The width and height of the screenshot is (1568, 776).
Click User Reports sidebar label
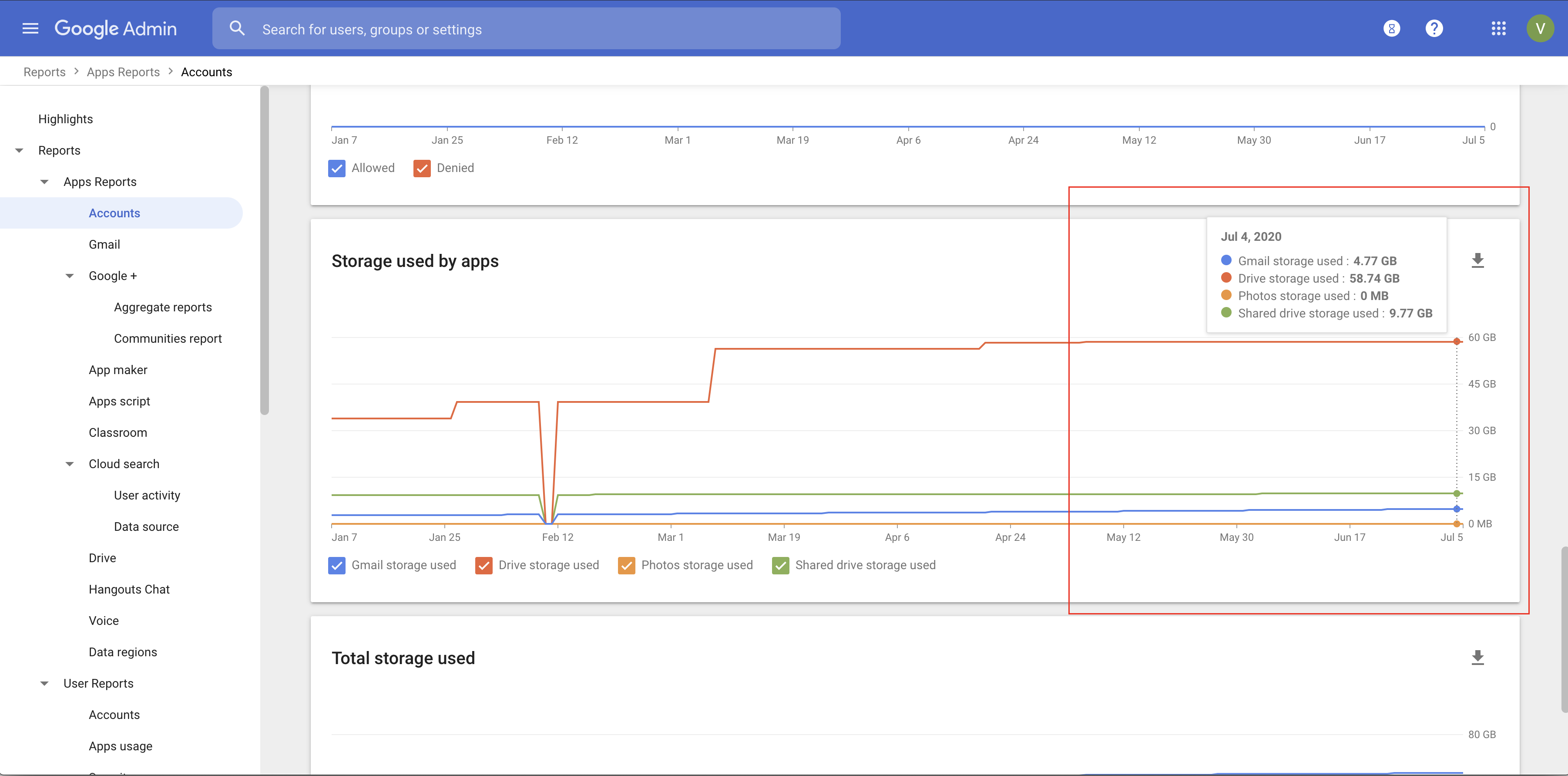98,683
